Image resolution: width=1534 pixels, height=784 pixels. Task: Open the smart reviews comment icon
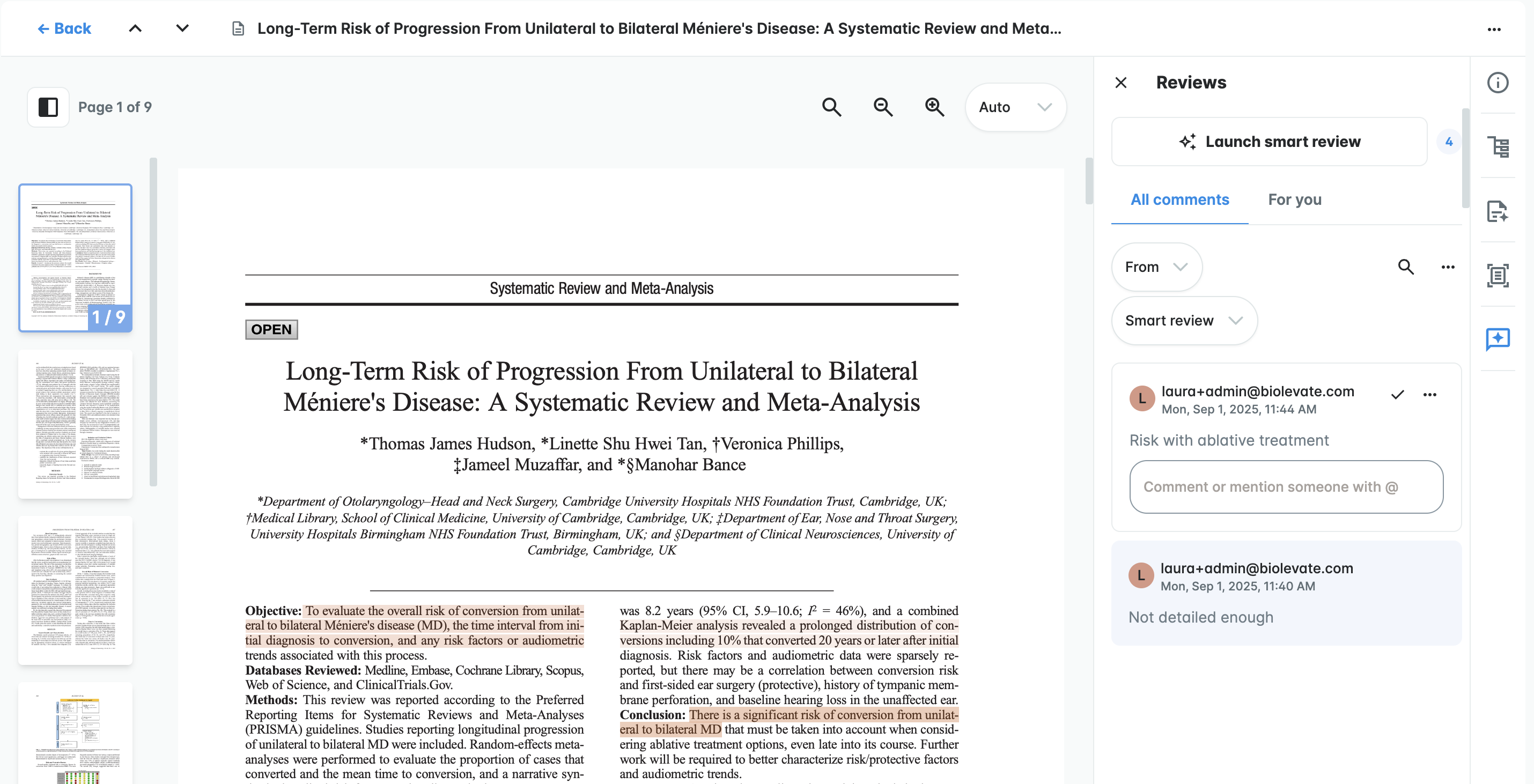click(x=1497, y=339)
